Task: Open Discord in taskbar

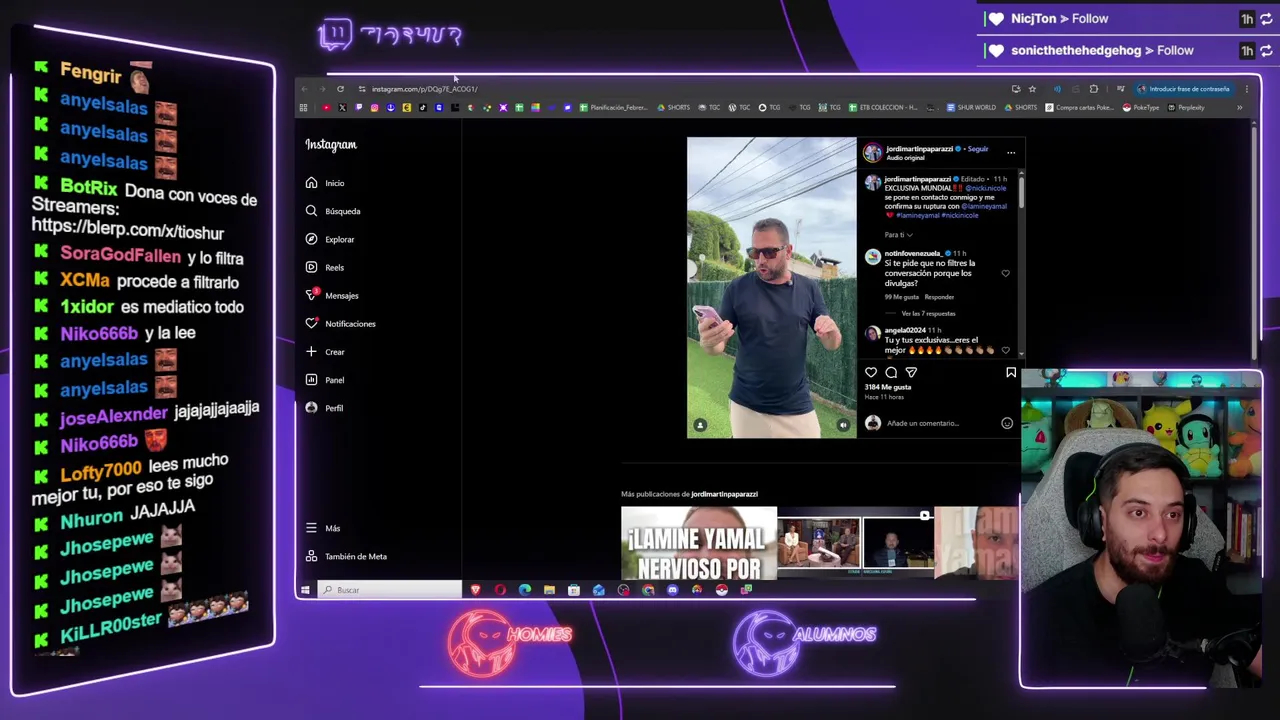Action: point(672,590)
